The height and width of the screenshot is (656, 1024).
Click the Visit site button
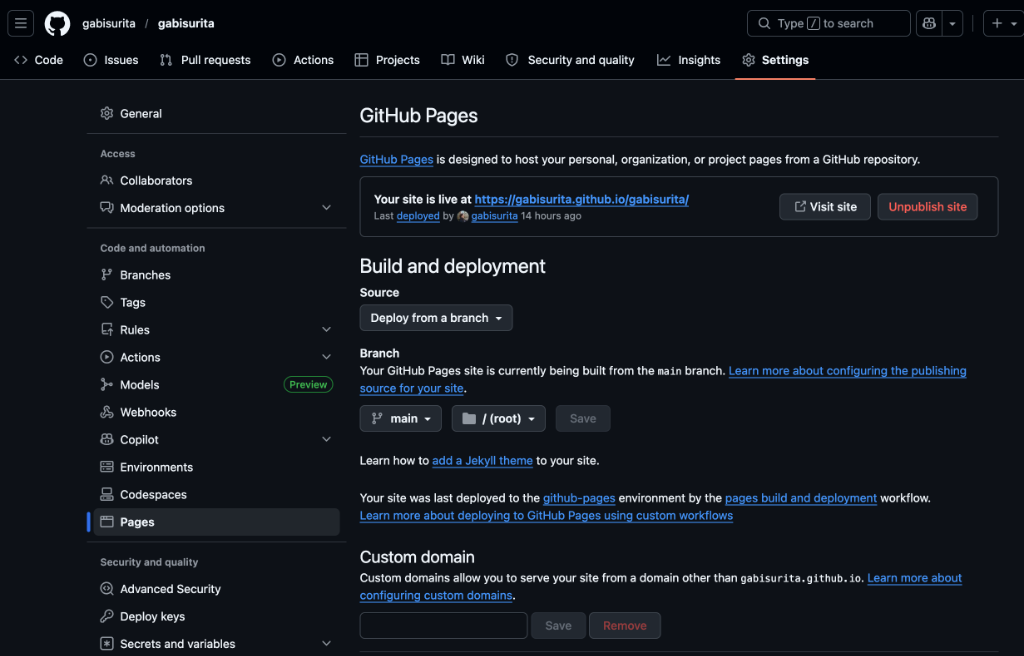[825, 207]
